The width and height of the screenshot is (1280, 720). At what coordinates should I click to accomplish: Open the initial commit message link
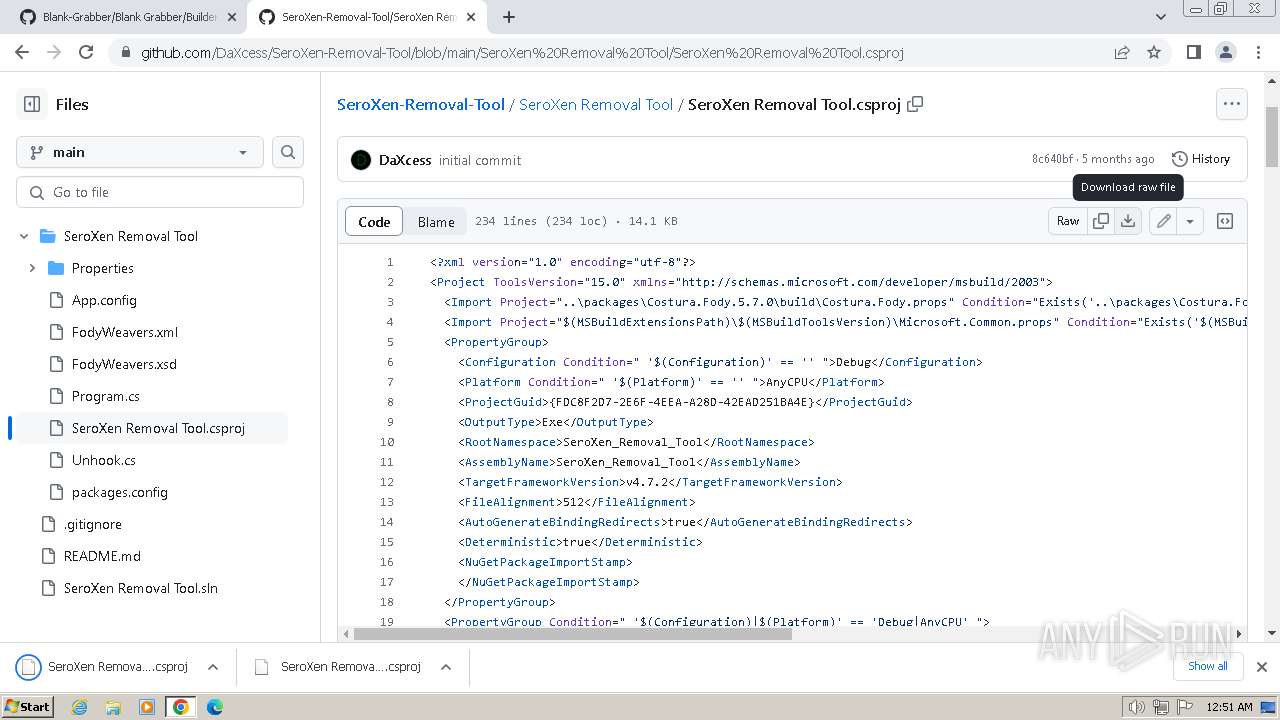[480, 160]
